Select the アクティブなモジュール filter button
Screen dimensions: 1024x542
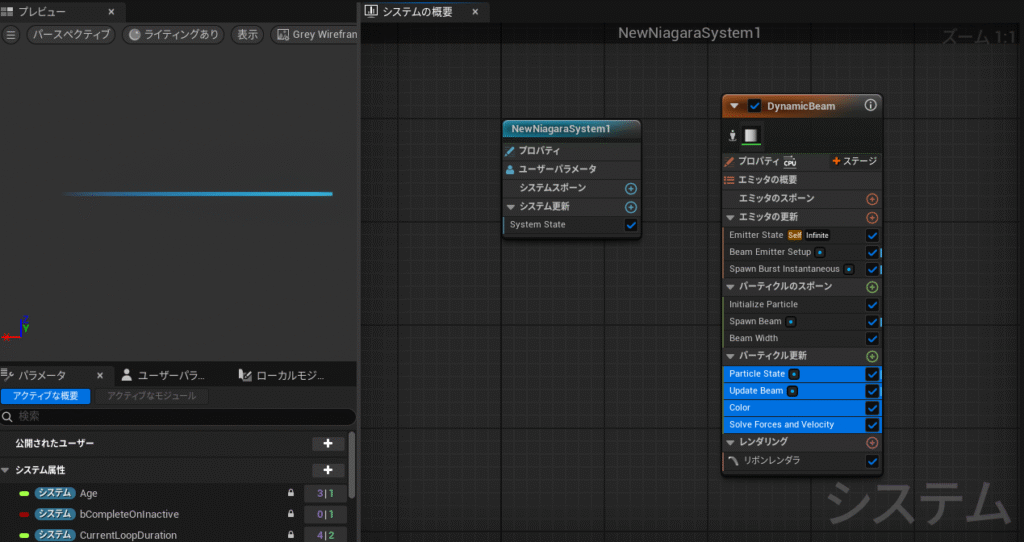pyautogui.click(x=152, y=396)
